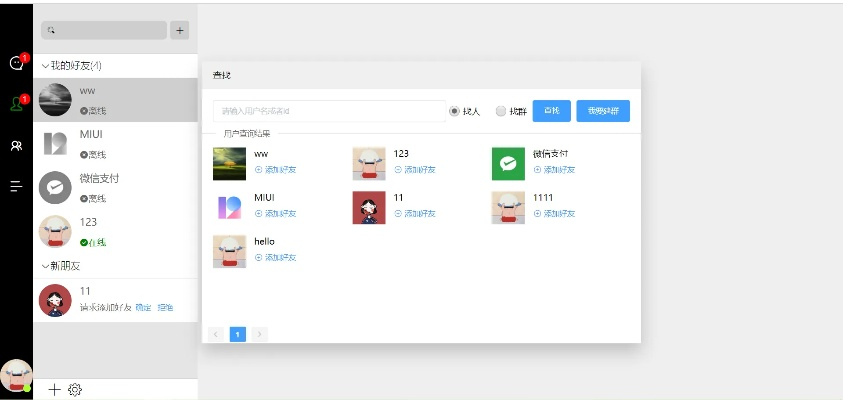This screenshot has height=400, width=843.
Task: Click the add friend plus icon under 1111 result
Action: click(537, 213)
